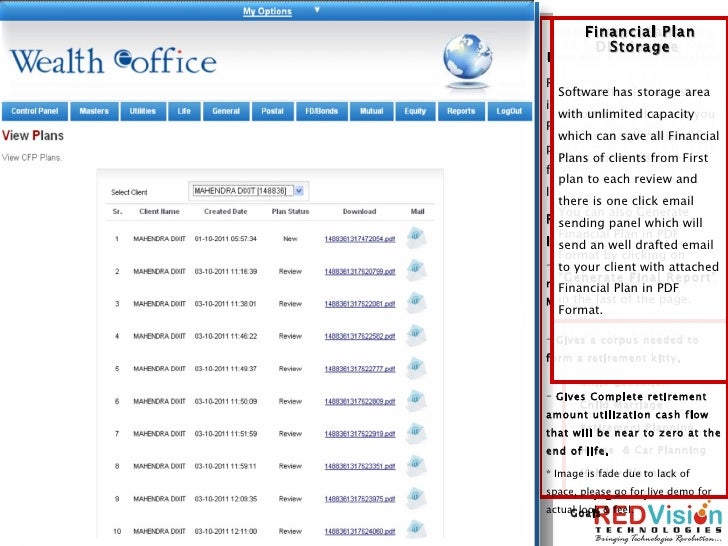Open the FD/Bonds menu

pos(322,111)
